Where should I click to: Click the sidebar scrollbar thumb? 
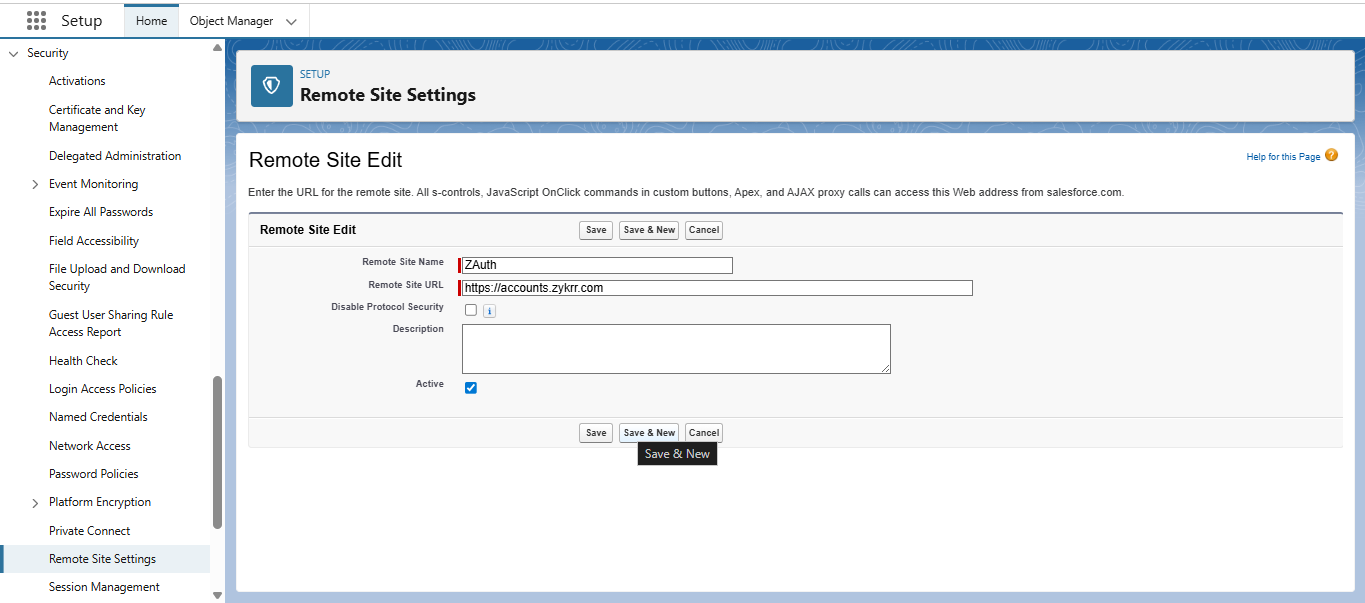(218, 452)
